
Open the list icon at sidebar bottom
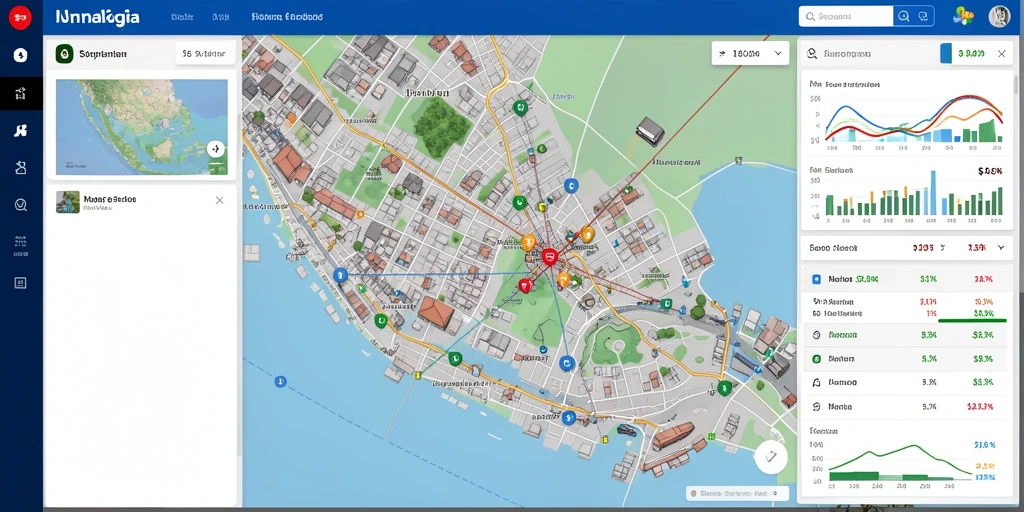[x=20, y=283]
